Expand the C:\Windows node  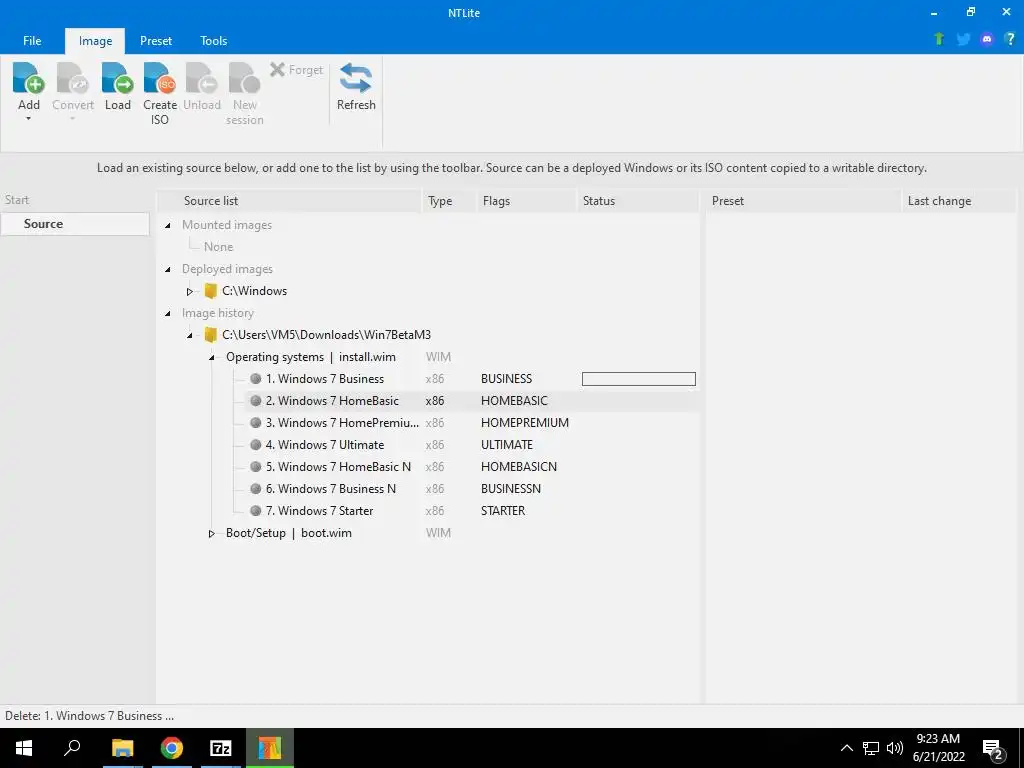189,291
